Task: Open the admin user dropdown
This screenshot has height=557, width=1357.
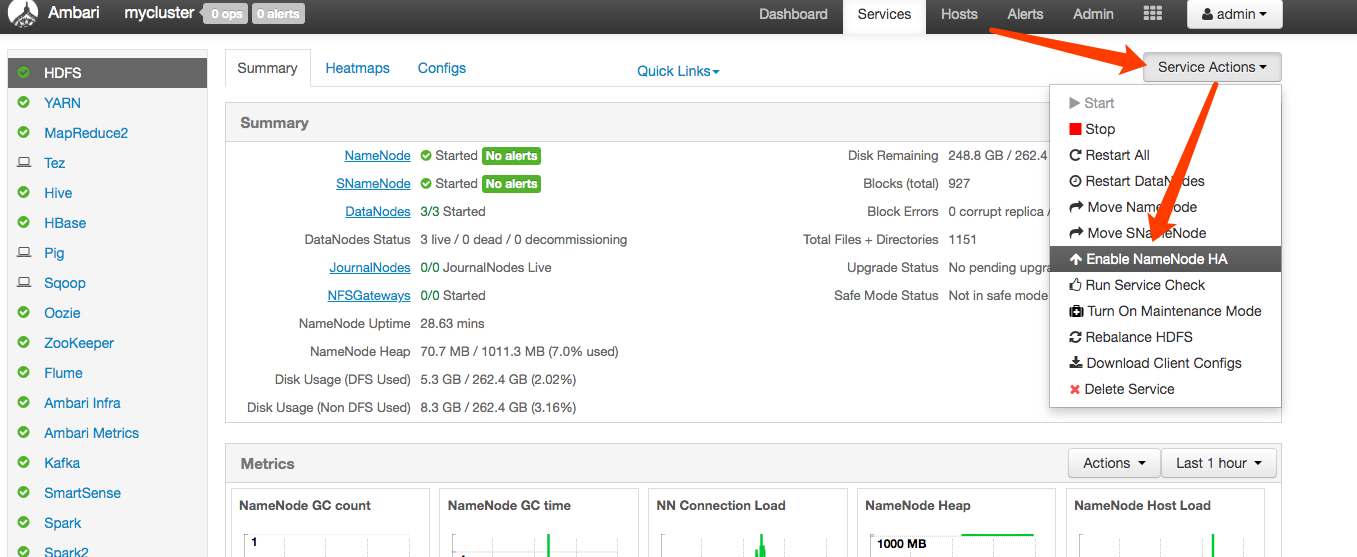Action: 1234,14
